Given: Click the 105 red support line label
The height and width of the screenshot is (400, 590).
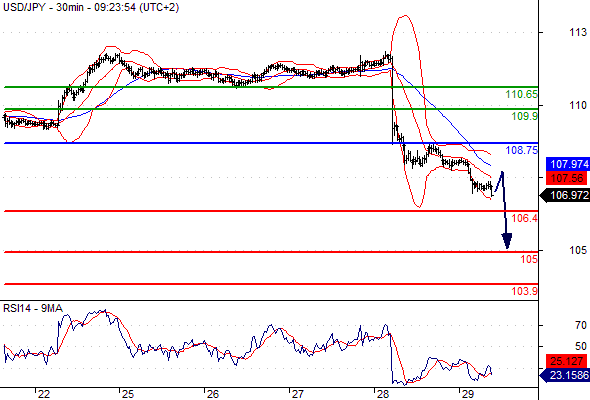Looking at the screenshot, I should pos(529,259).
